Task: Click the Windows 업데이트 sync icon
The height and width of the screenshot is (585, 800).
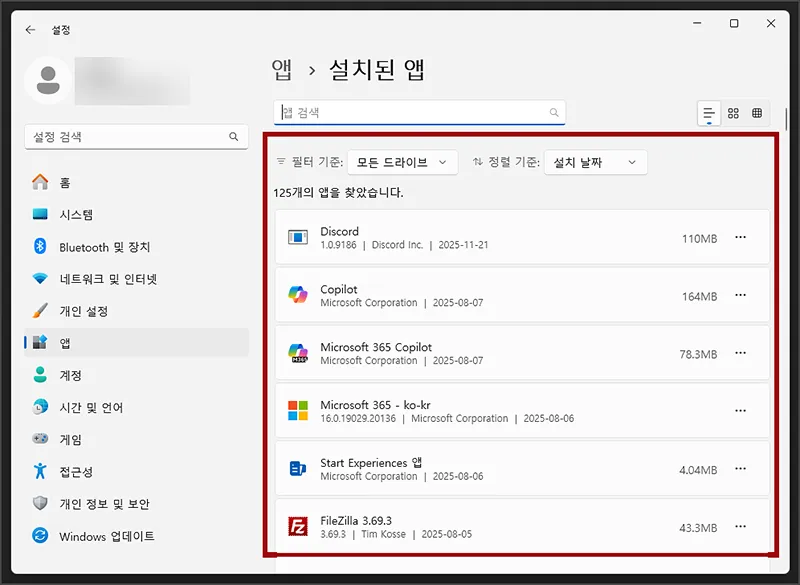Action: (x=40, y=536)
